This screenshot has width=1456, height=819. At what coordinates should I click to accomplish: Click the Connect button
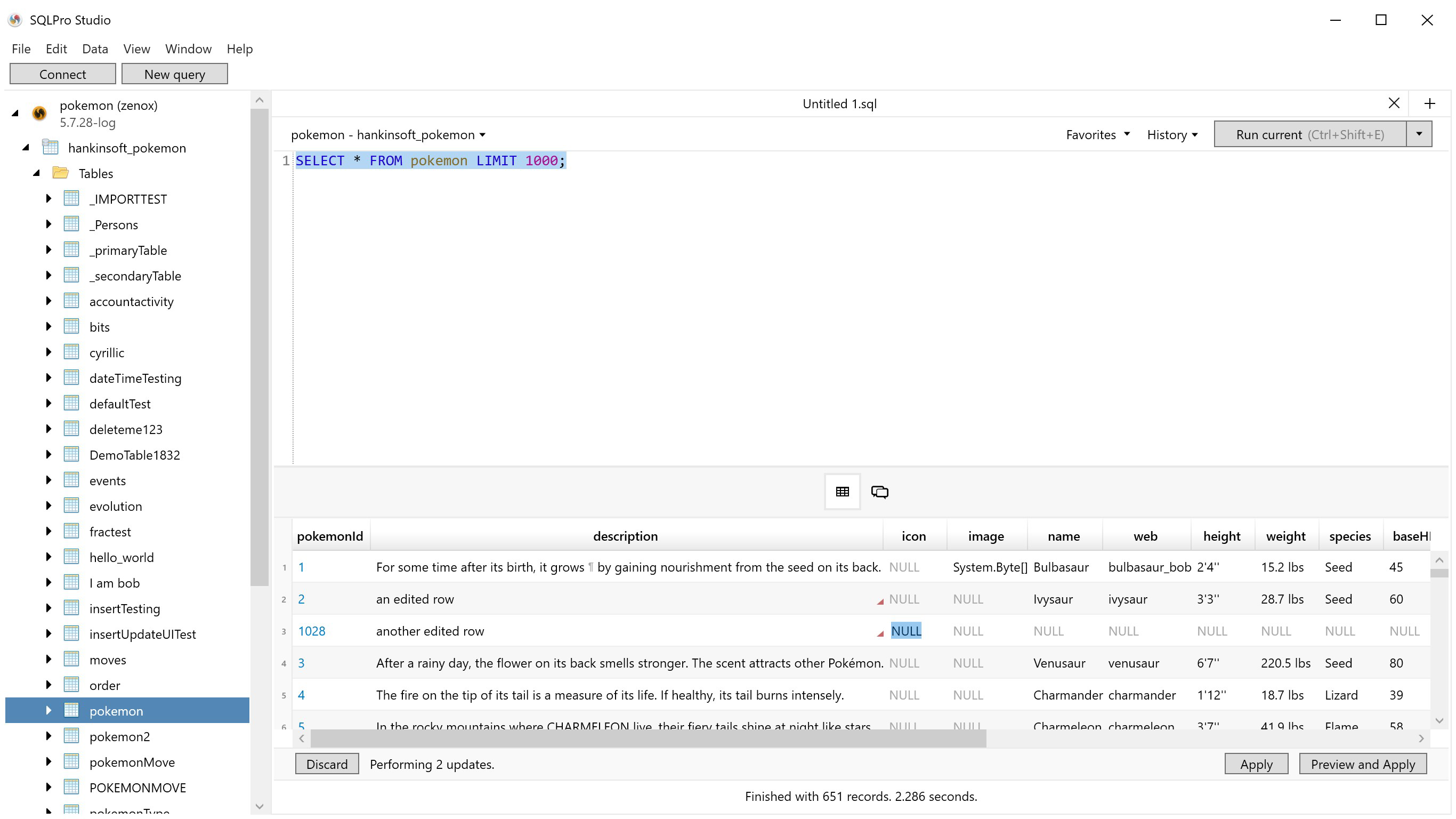(x=63, y=74)
